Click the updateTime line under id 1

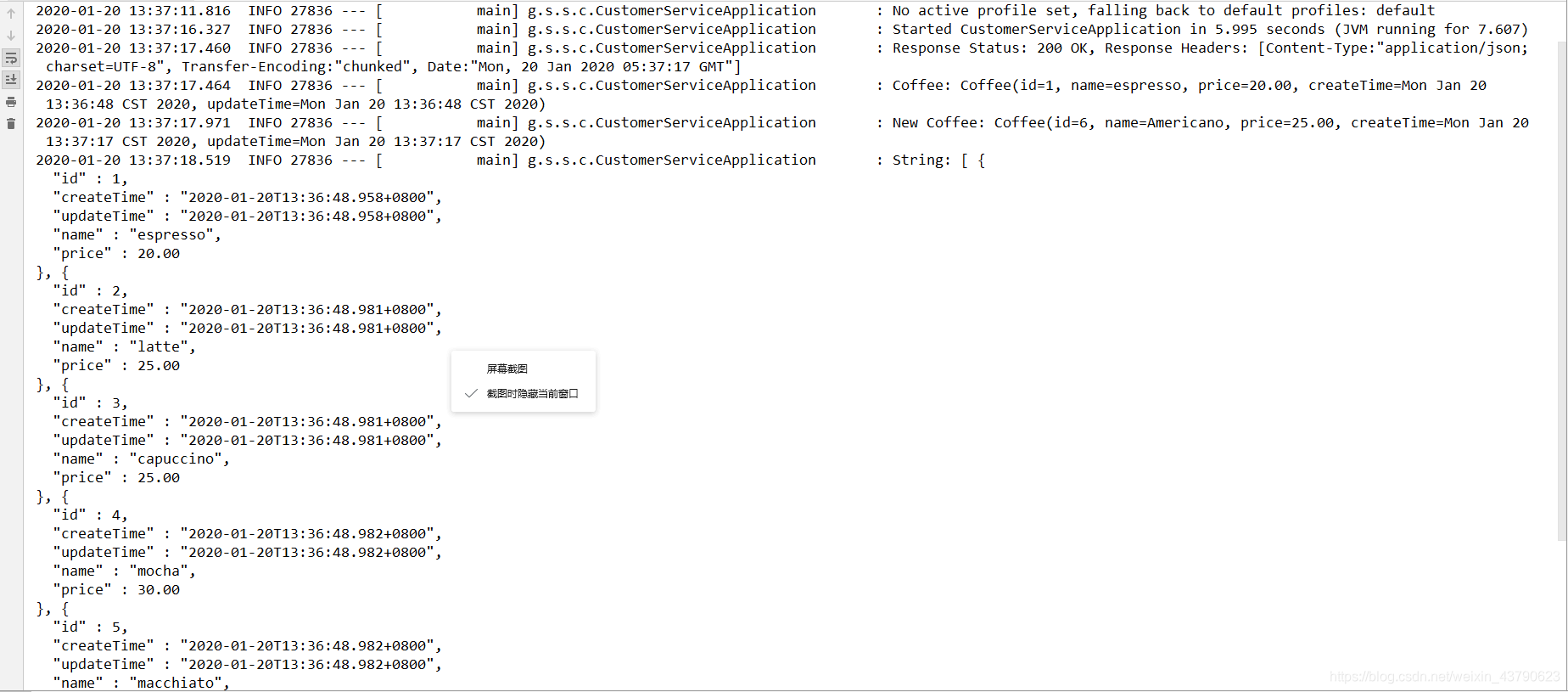click(x=247, y=216)
